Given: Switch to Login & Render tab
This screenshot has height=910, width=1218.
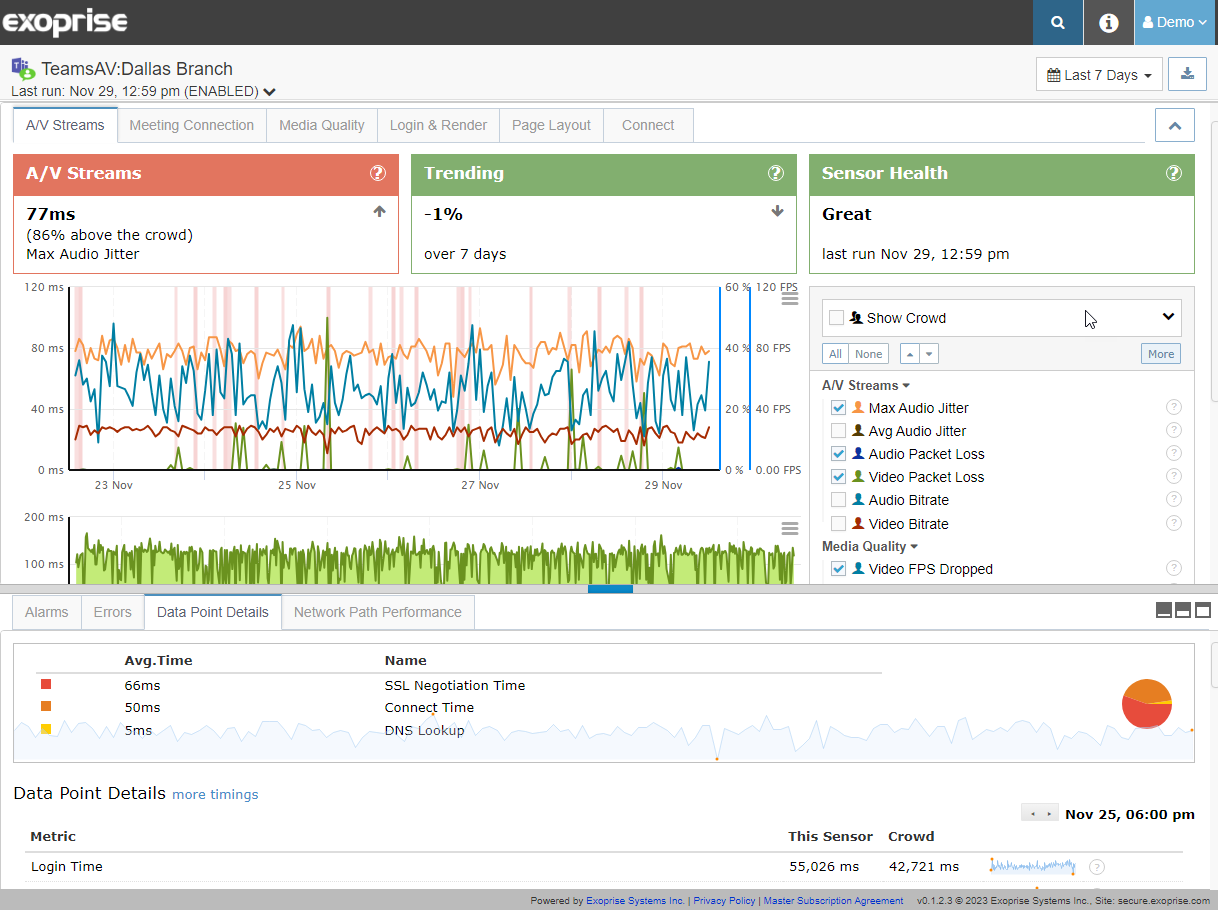Looking at the screenshot, I should click(x=438, y=125).
